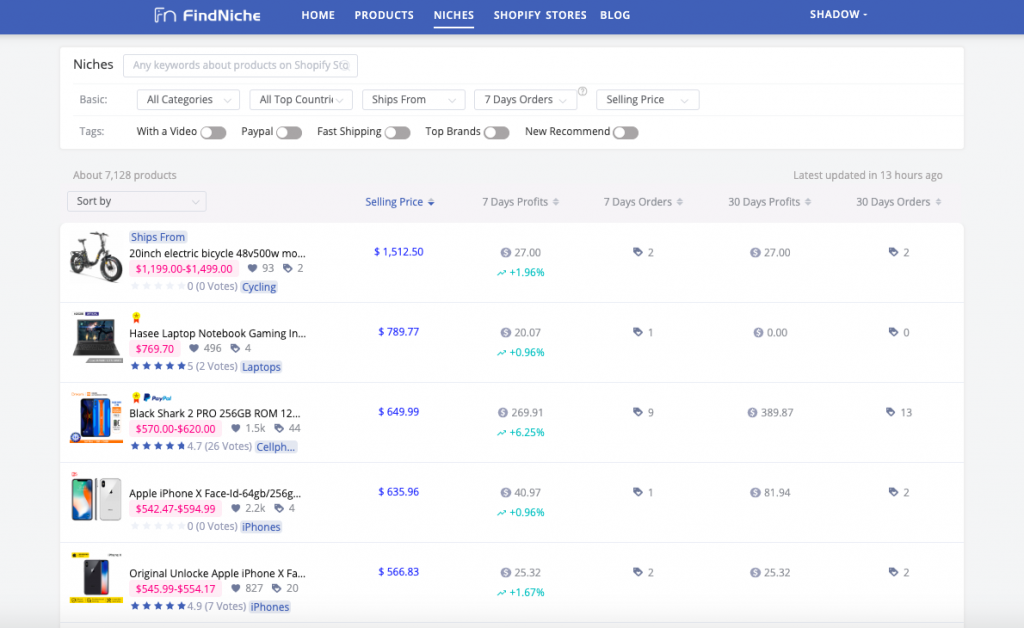Open the Hasee Laptop product thumbnail
The width and height of the screenshot is (1024, 628).
click(x=97, y=338)
